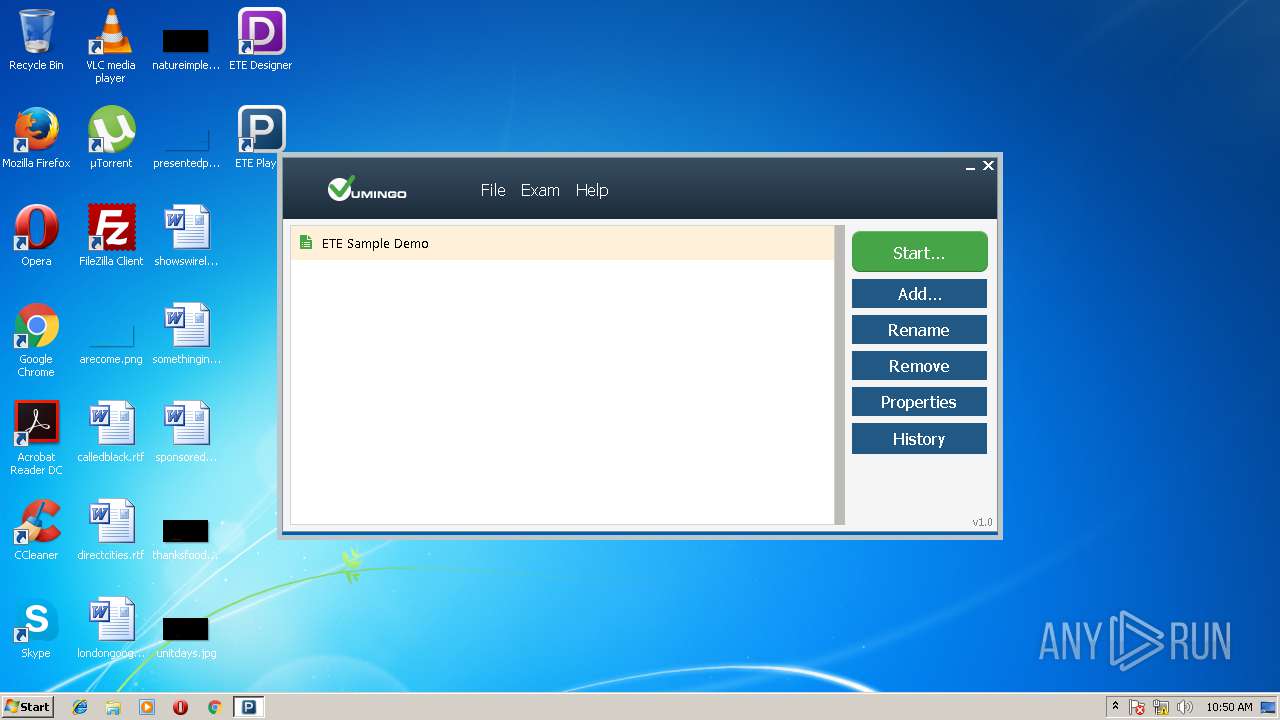Click the Action Center flag tray icon

[x=1137, y=707]
